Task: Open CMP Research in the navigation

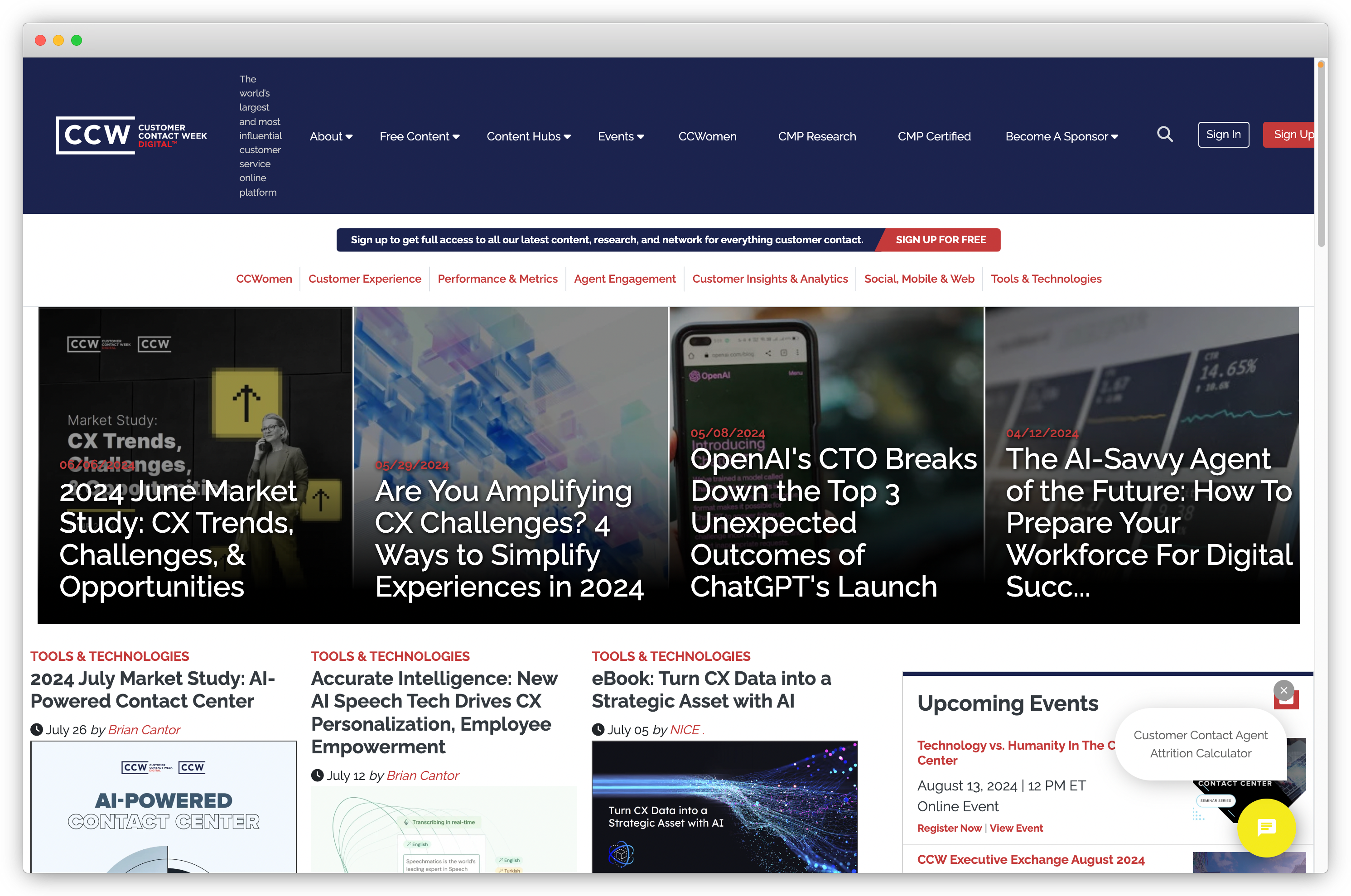Action: tap(817, 136)
